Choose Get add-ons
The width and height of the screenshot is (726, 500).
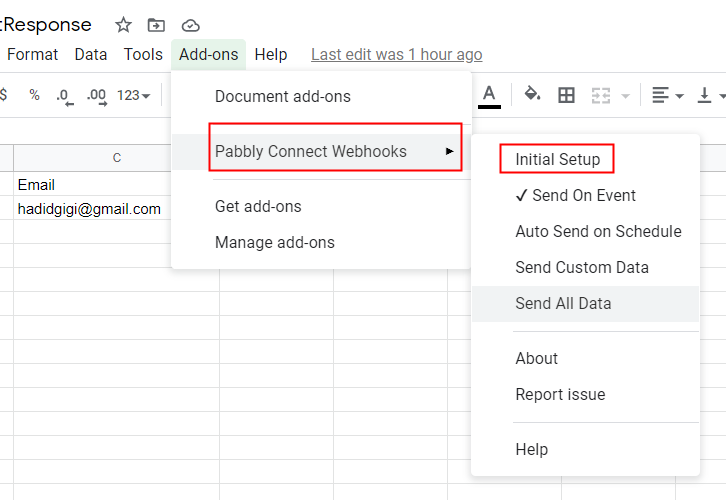coord(321,206)
